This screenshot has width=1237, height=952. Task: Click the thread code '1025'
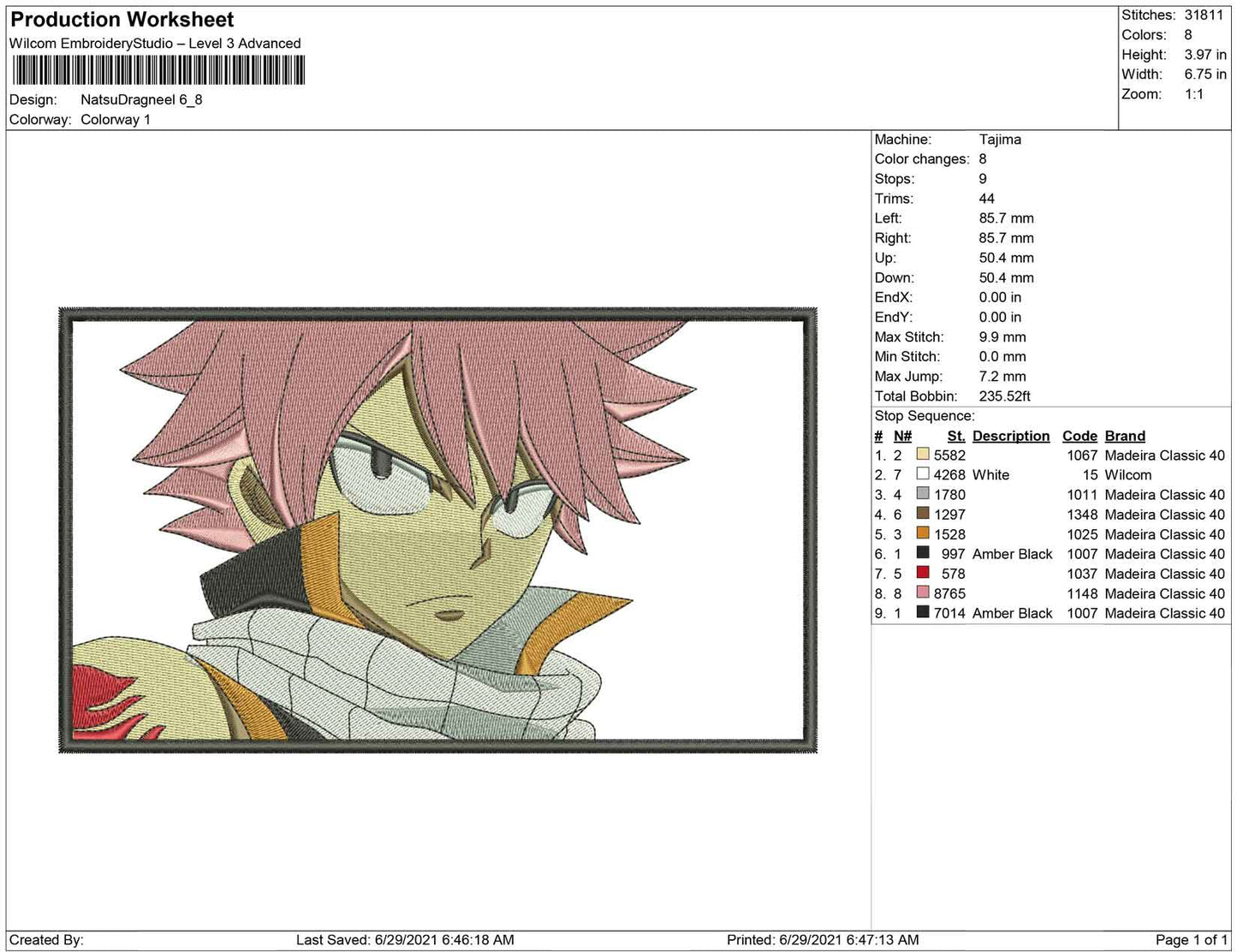(1082, 534)
